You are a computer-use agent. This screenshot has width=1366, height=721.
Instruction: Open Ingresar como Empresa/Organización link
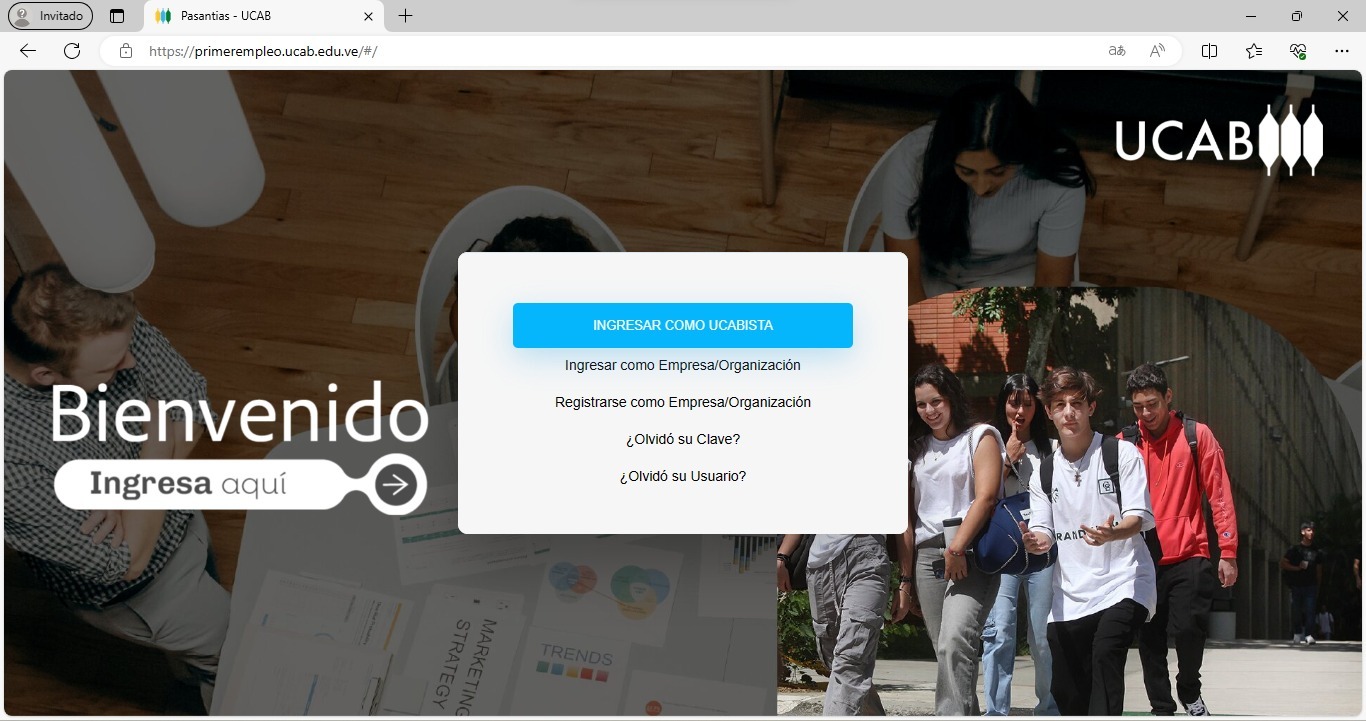click(x=682, y=365)
